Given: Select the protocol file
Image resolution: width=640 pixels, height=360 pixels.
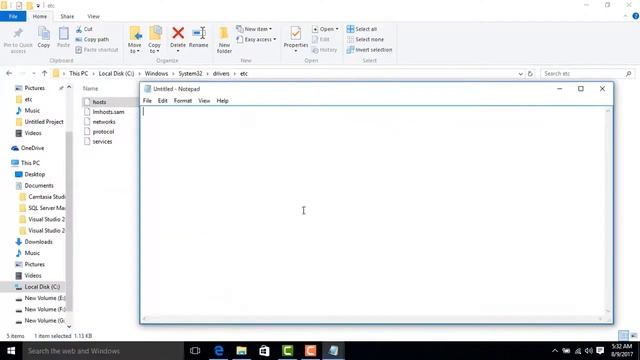Looking at the screenshot, I should coord(103,132).
